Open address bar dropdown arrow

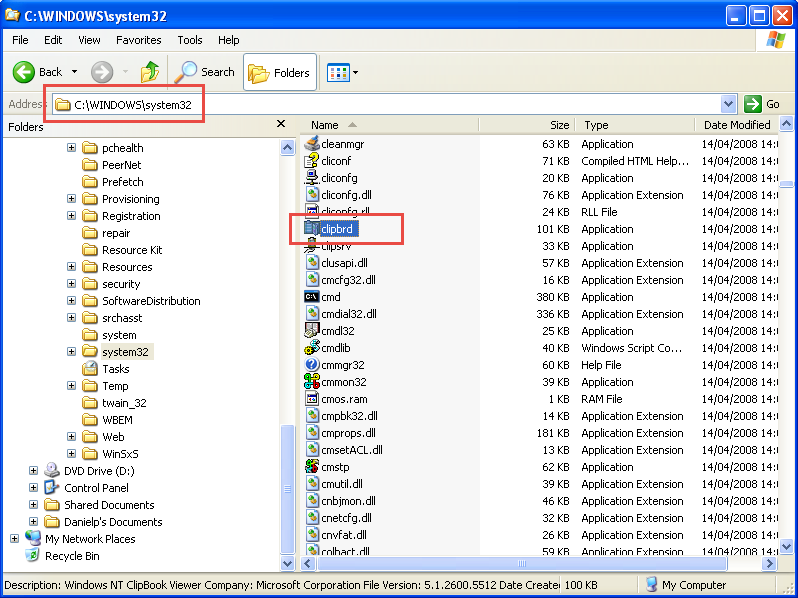(728, 104)
